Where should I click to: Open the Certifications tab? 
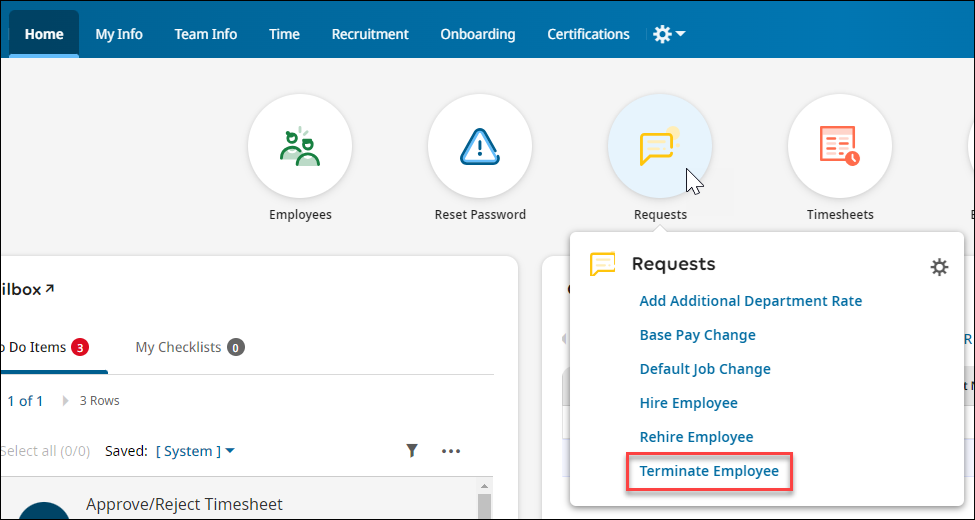coord(588,34)
